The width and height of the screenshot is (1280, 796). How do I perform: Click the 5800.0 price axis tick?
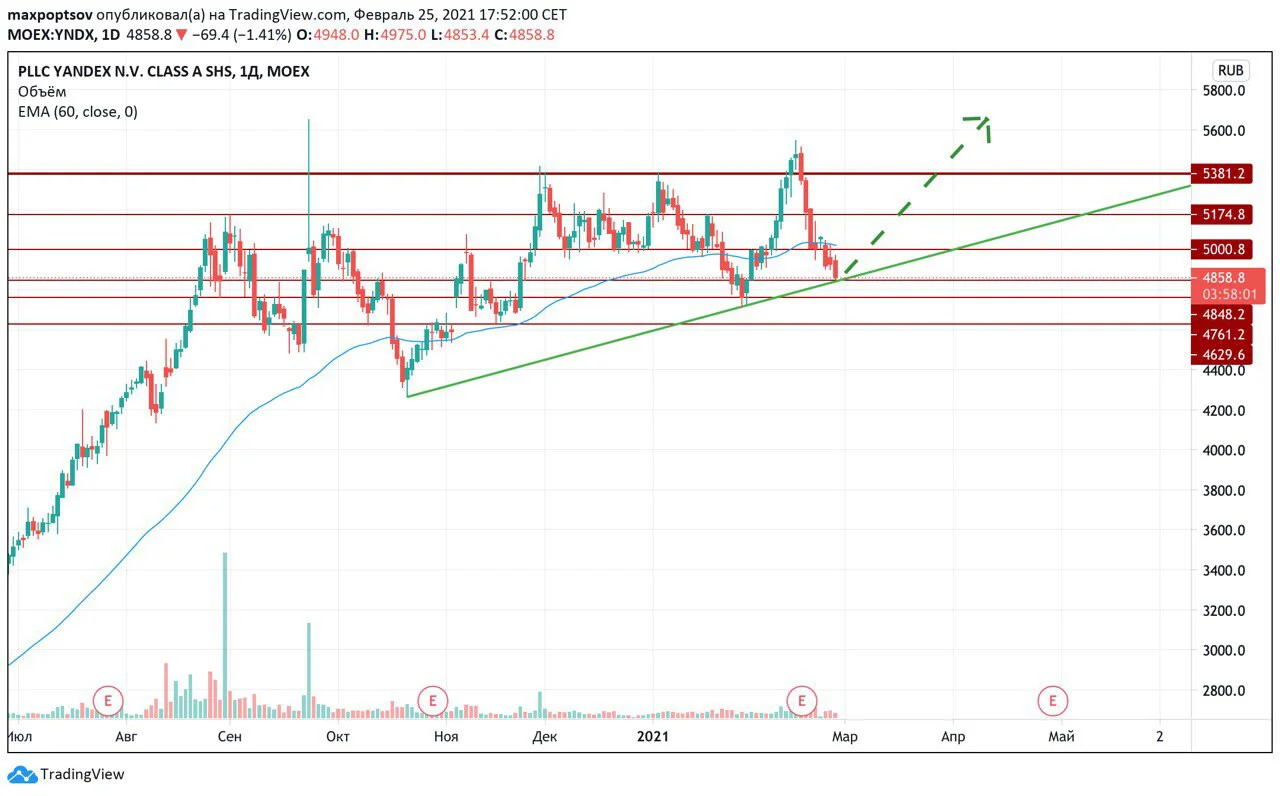pos(1223,91)
